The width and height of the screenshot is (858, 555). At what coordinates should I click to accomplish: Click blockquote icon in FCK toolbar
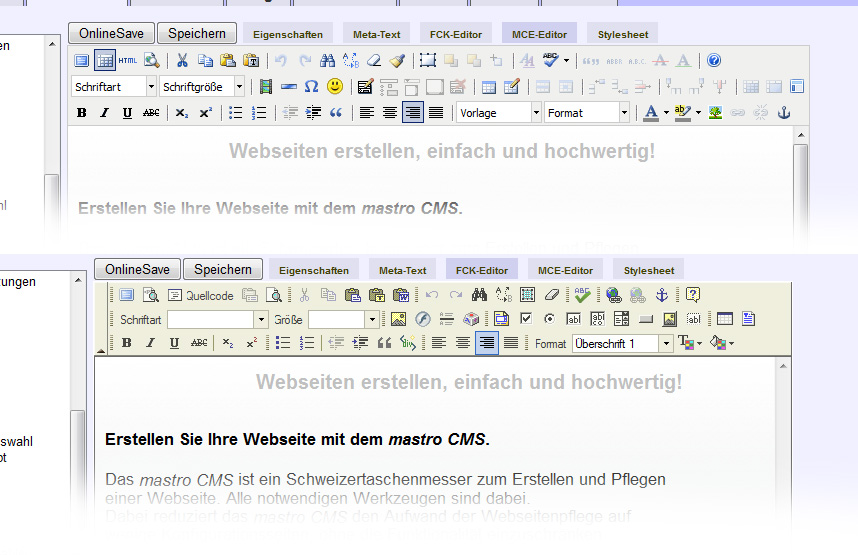(x=384, y=343)
